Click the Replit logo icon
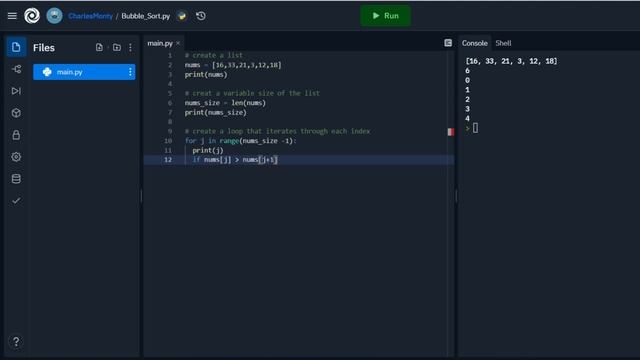640x360 pixels. (x=32, y=16)
